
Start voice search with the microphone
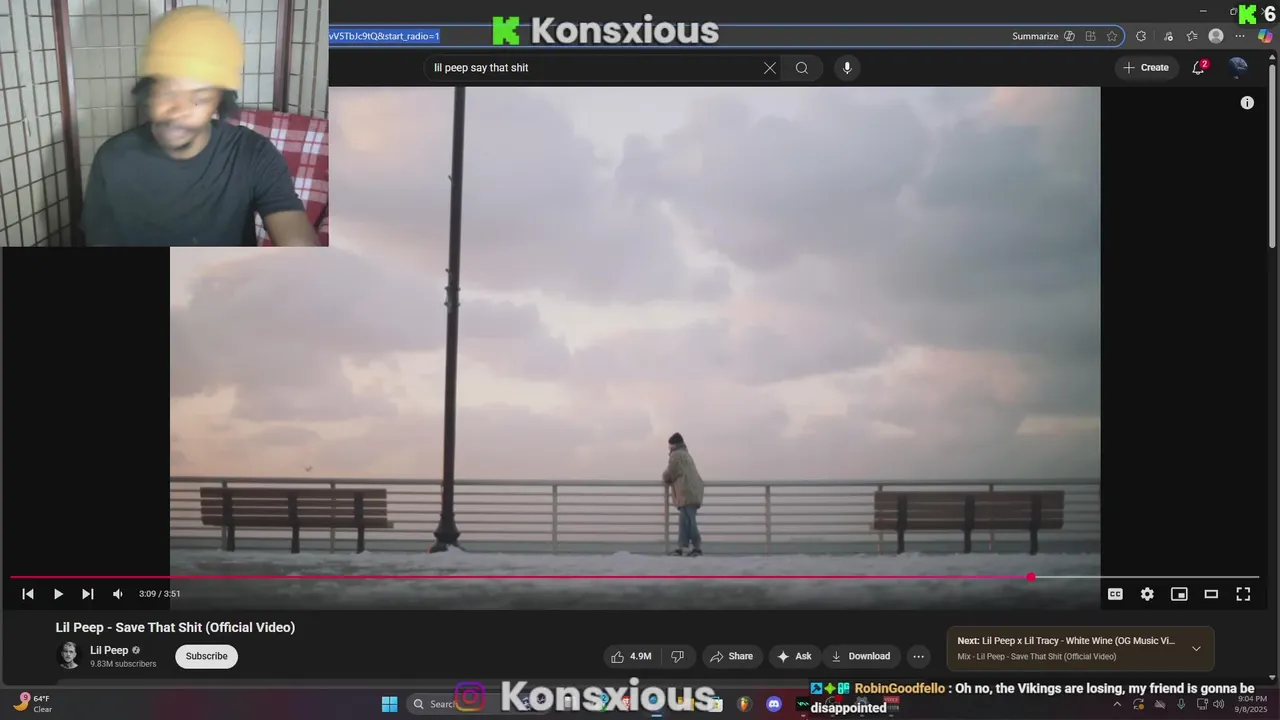click(847, 68)
